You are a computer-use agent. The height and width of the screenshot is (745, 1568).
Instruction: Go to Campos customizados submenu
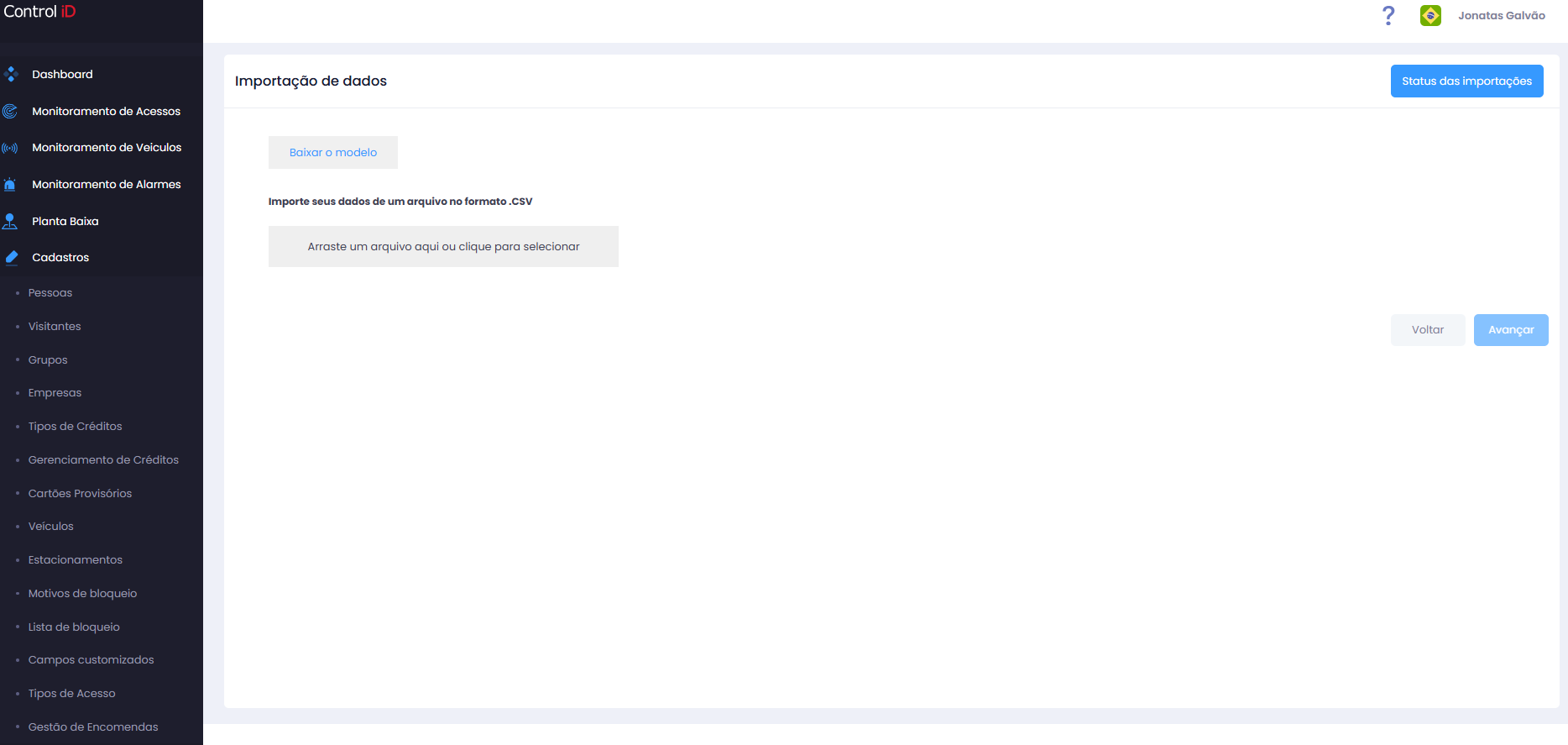91,660
